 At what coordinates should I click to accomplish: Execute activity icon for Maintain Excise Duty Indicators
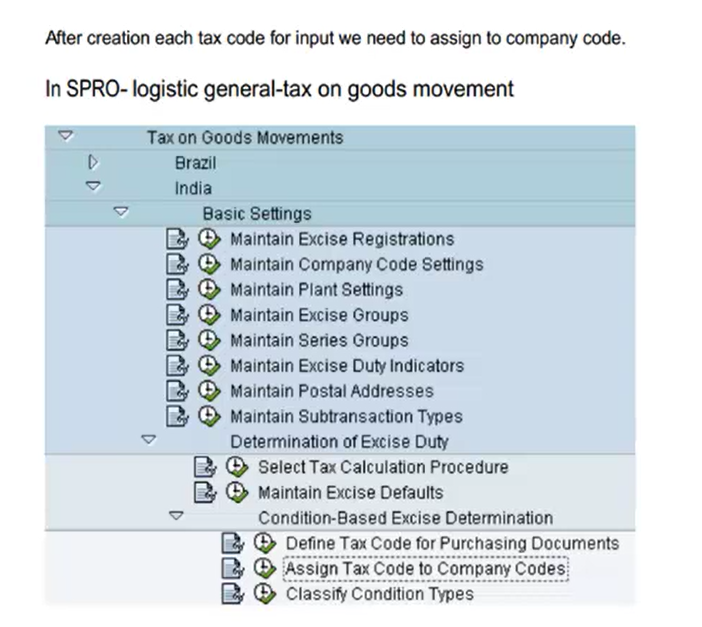(209, 365)
